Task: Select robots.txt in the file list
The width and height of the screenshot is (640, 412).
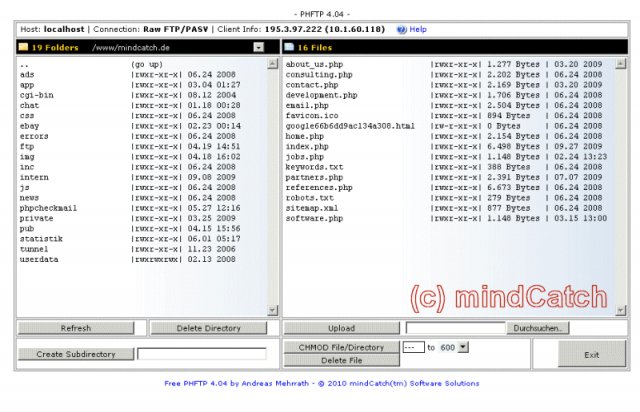Action: pyautogui.click(x=308, y=198)
